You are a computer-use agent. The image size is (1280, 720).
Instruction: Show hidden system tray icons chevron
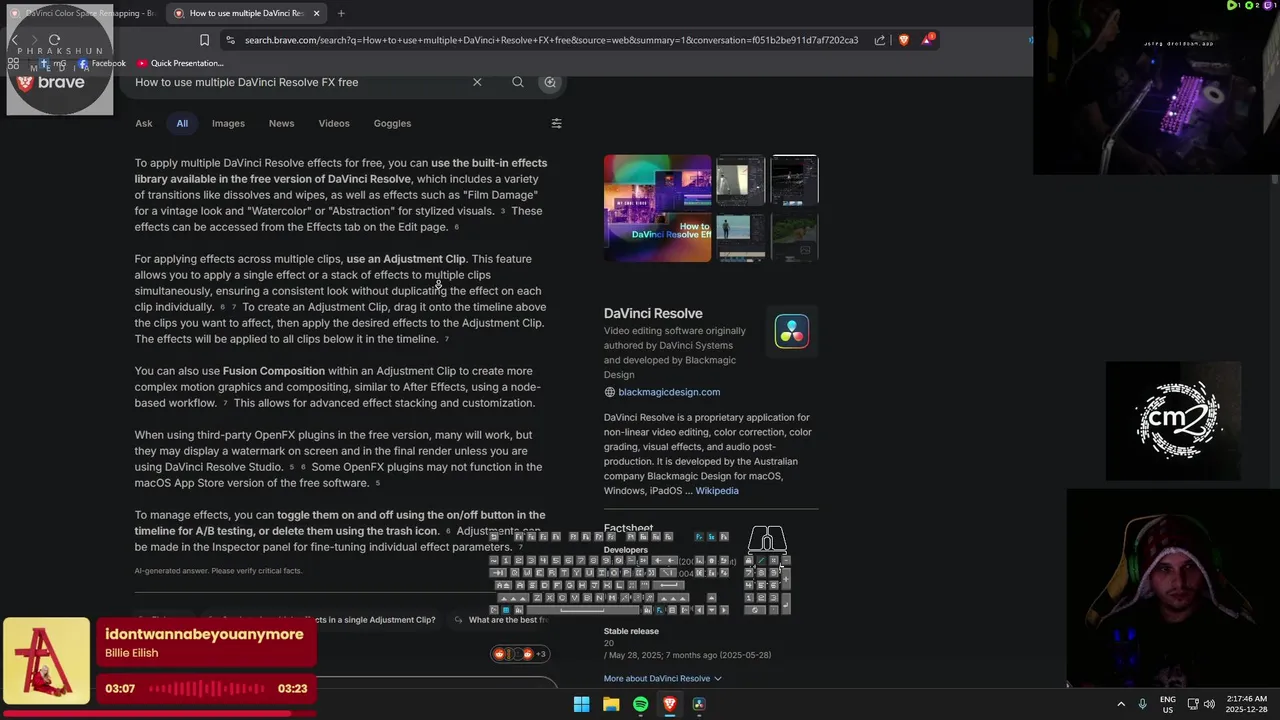1121,704
